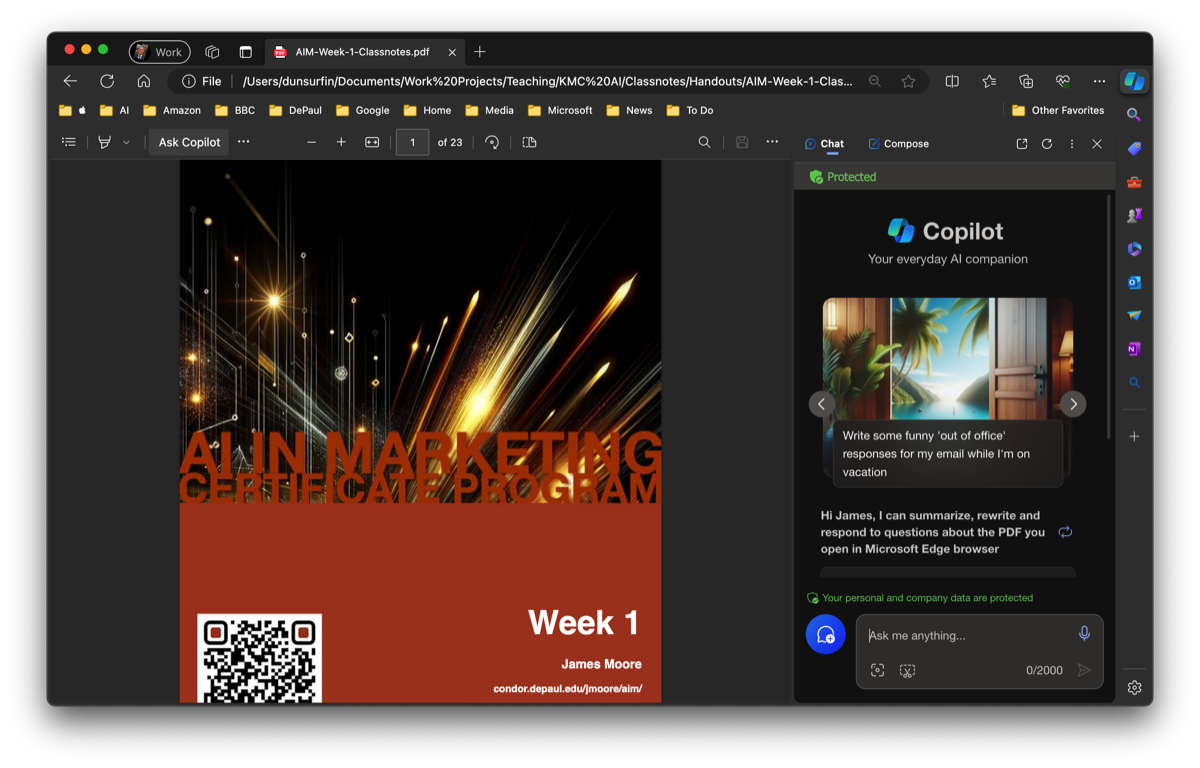
Task: Click the Ask Copilot button
Action: (x=189, y=142)
